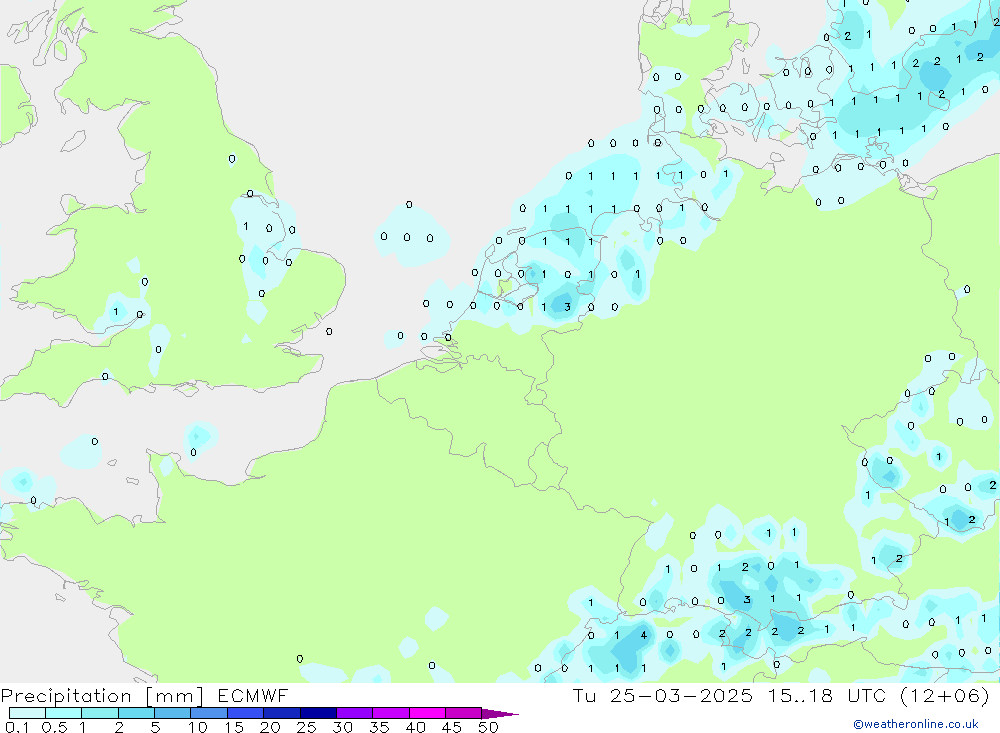
Task: Select the 2–5 mm legend color swatch
Action: tap(136, 713)
